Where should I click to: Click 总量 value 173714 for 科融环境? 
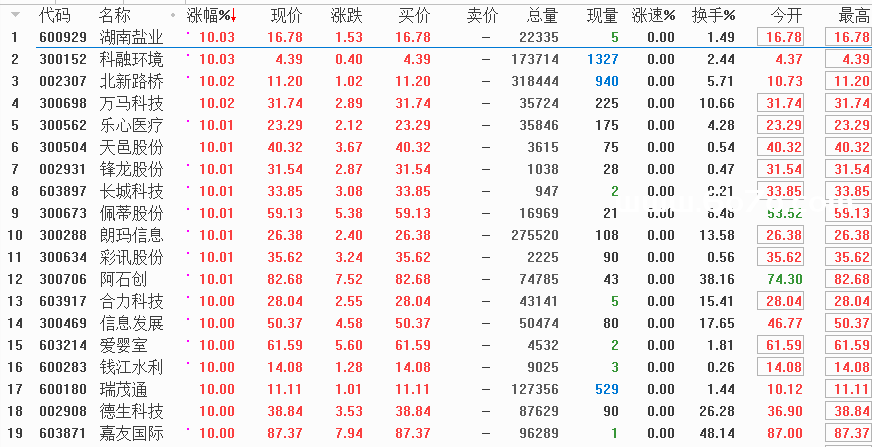[535, 59]
